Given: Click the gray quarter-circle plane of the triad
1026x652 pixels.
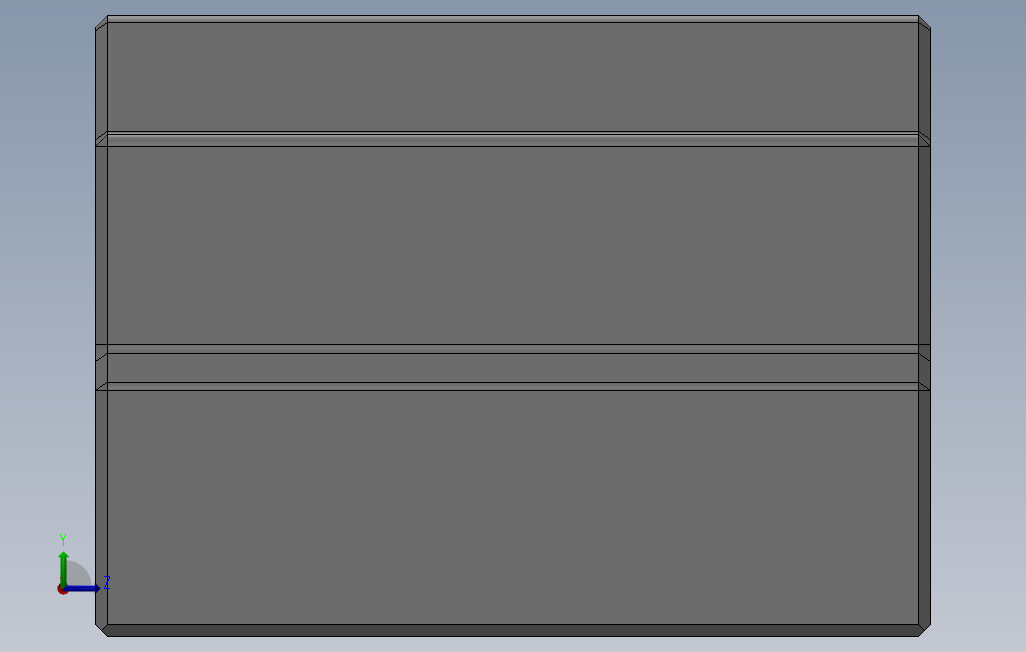Looking at the screenshot, I should 79,573.
